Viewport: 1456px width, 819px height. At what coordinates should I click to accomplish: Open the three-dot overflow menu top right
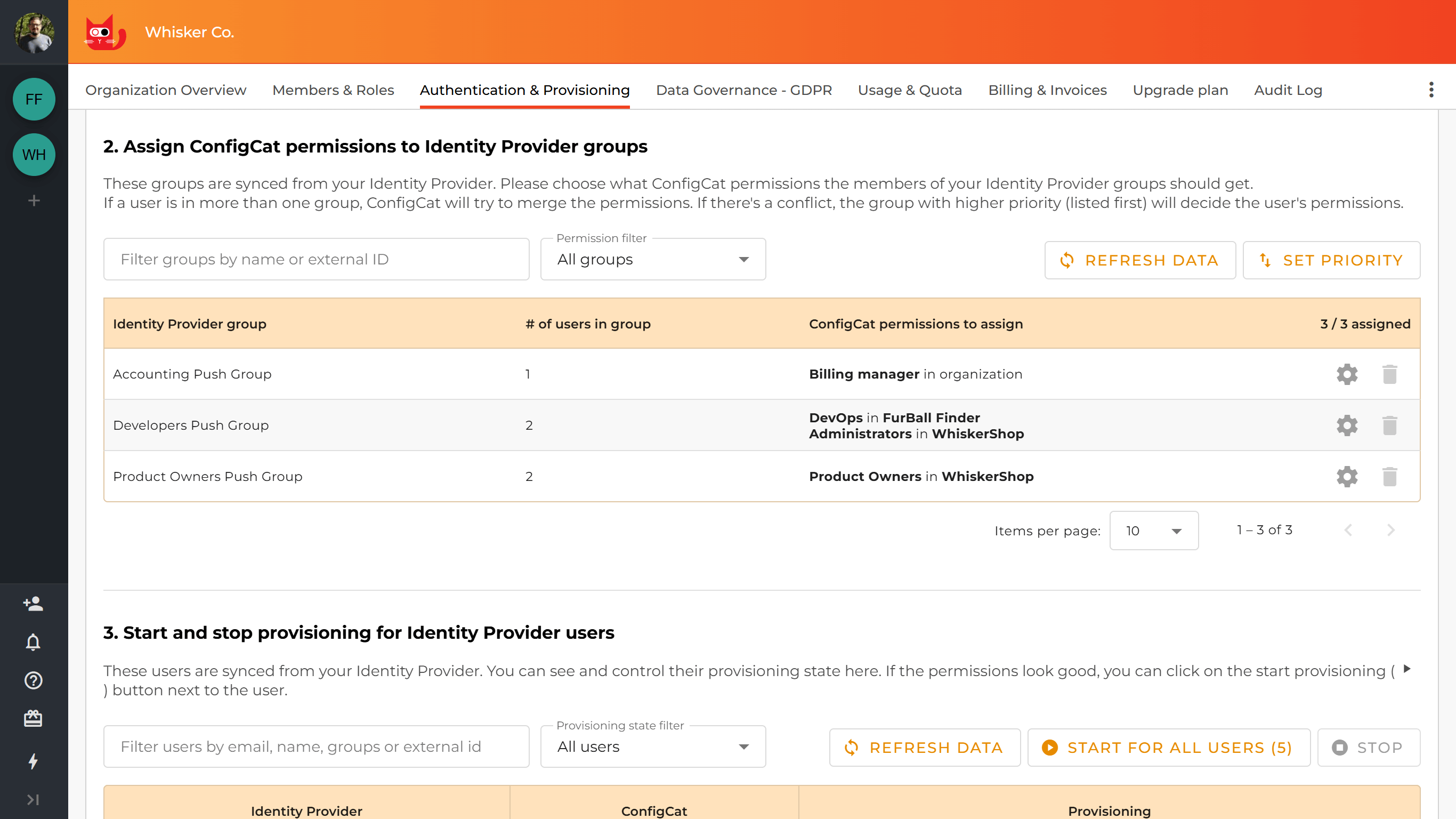pos(1431,90)
